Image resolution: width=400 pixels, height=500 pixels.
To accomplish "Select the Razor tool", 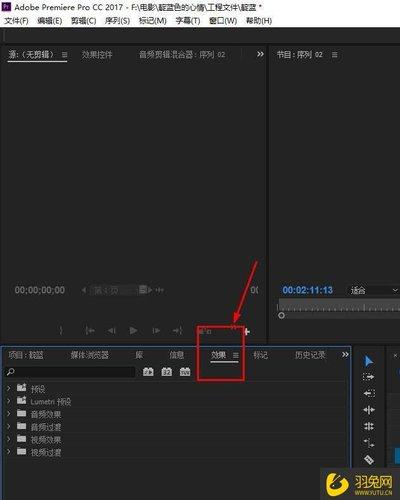I will click(x=369, y=460).
